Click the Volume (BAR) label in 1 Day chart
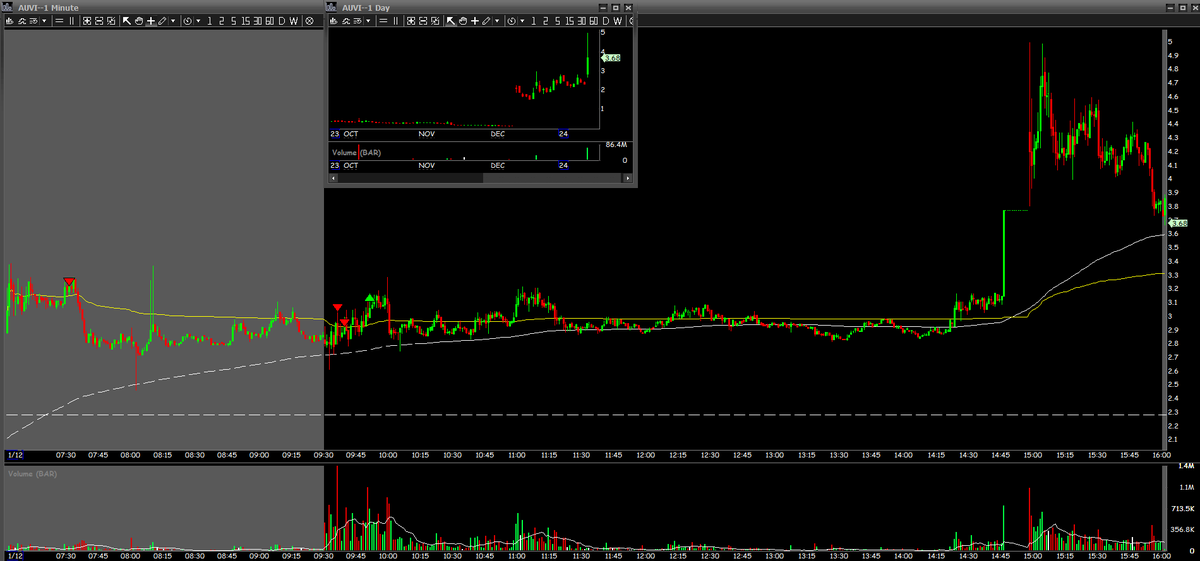The image size is (1200, 561). 356,153
